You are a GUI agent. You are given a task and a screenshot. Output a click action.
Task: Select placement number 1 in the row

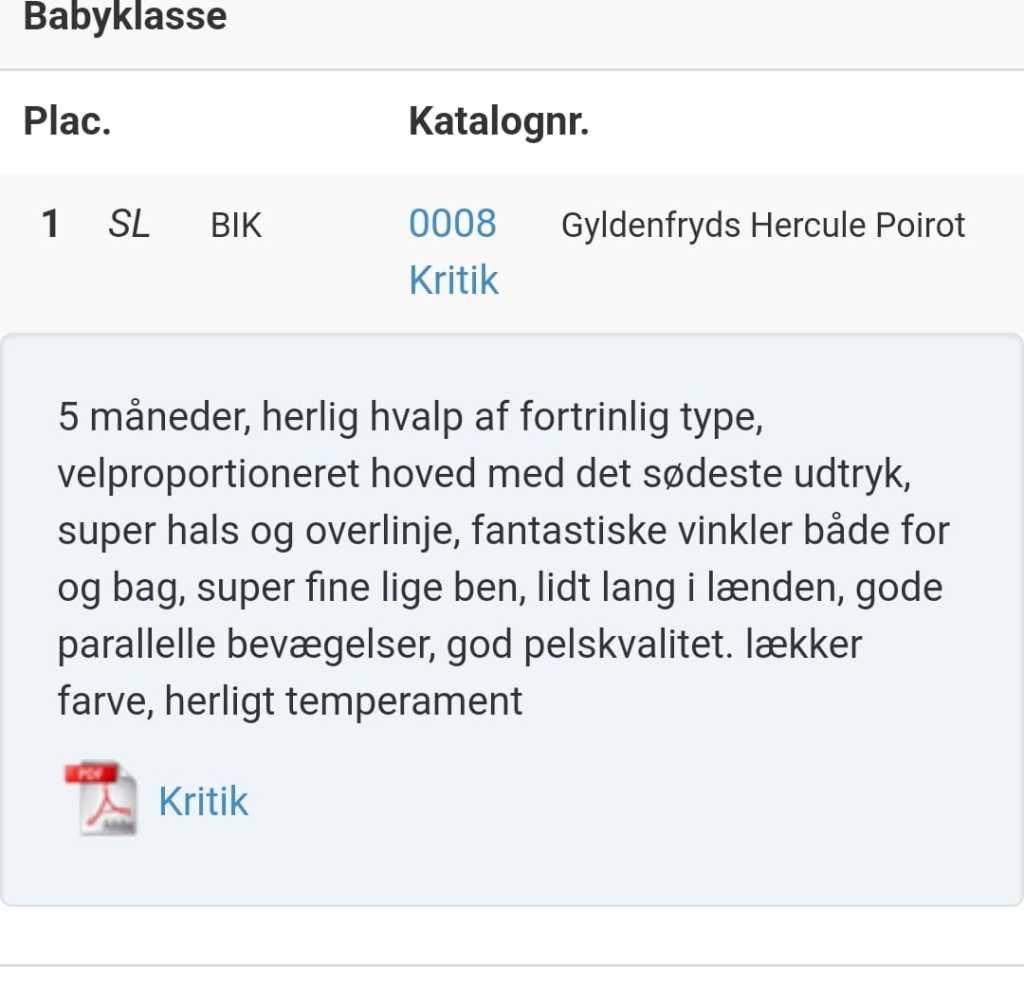pyautogui.click(x=50, y=225)
